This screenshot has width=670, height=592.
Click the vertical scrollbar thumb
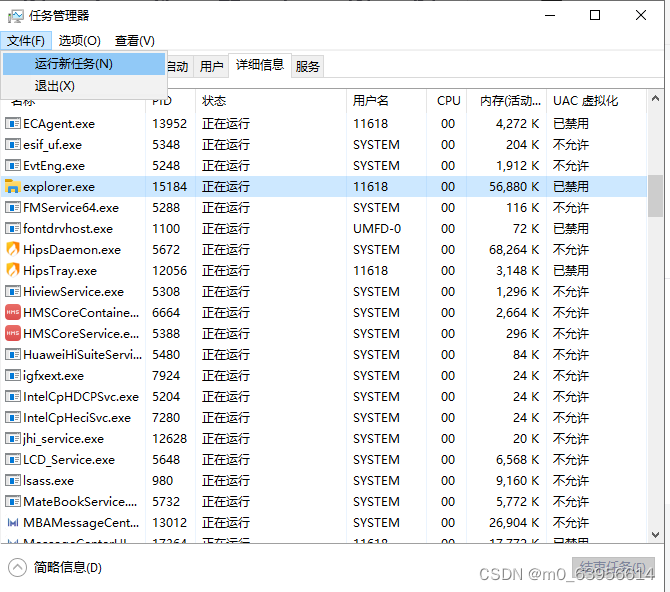pos(655,196)
